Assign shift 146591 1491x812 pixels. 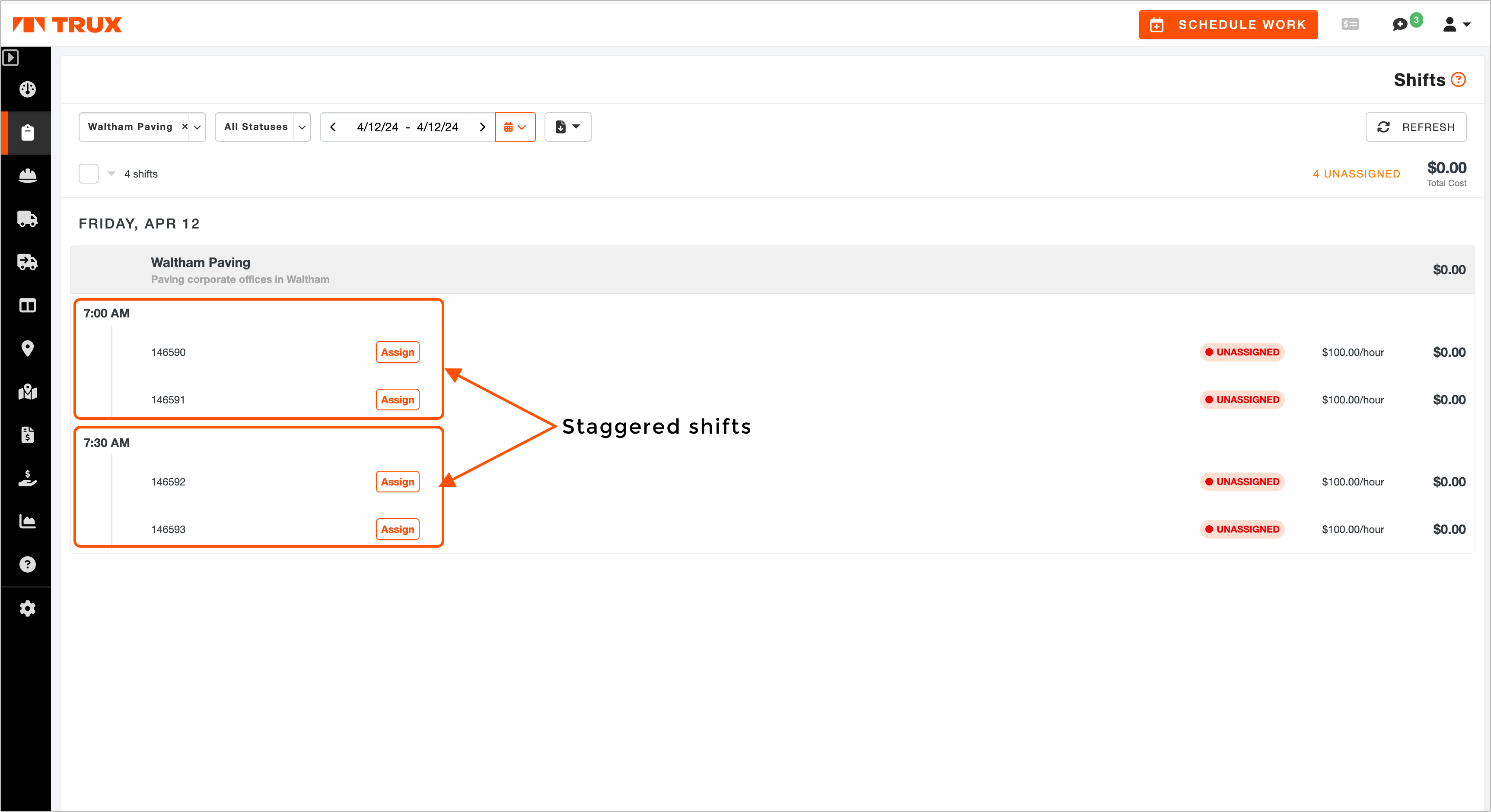click(x=398, y=400)
